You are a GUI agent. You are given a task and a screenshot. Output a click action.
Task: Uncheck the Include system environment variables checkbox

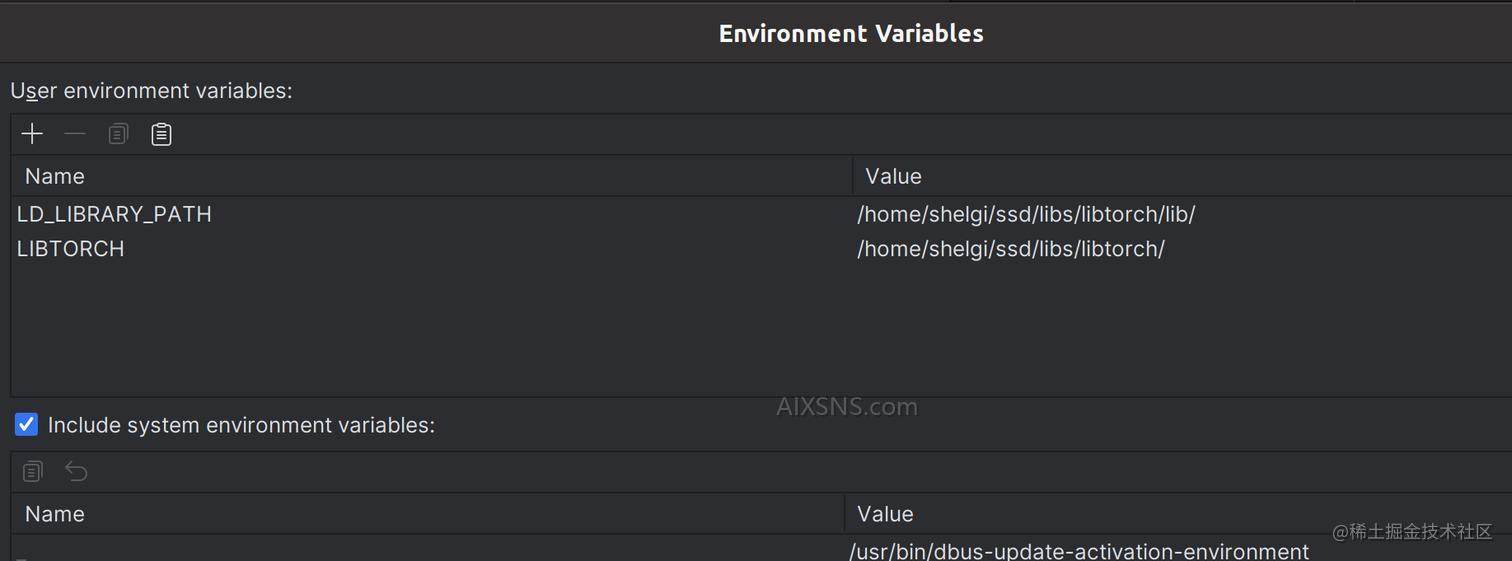pyautogui.click(x=26, y=425)
